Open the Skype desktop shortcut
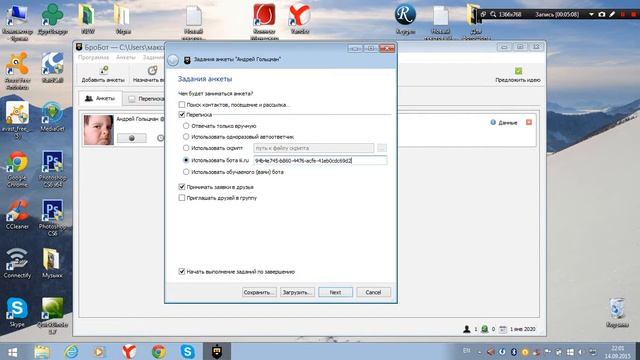The height and width of the screenshot is (360, 640). pos(17,312)
